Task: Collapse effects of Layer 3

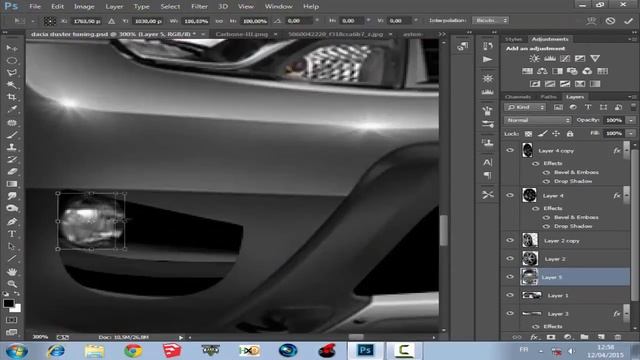Action: (627, 313)
